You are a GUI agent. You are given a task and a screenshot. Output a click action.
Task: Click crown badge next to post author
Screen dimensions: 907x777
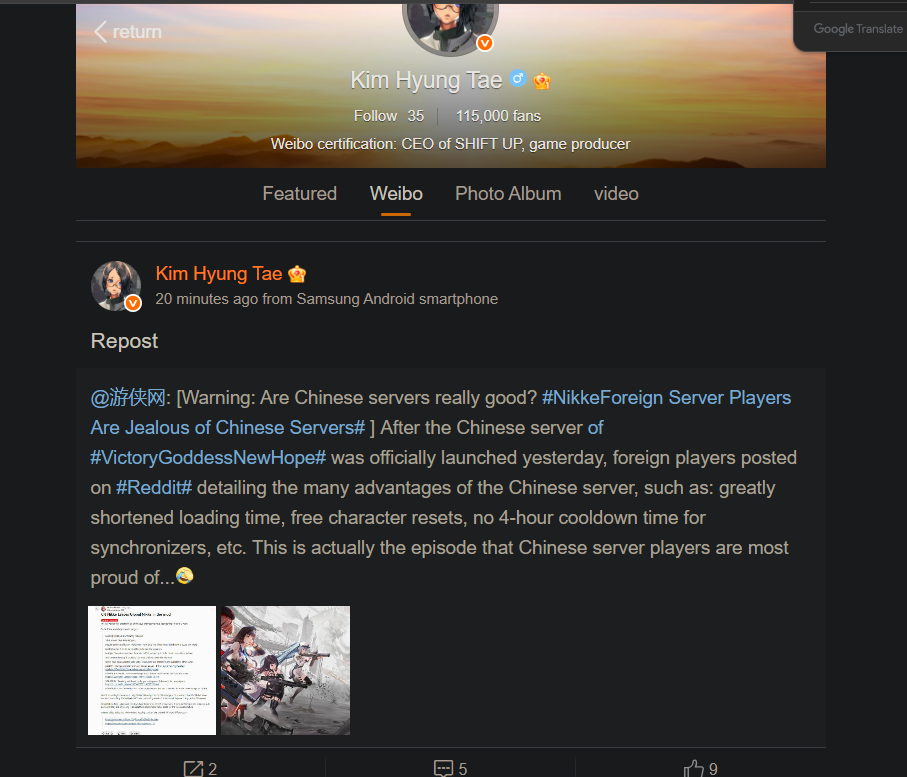pyautogui.click(x=297, y=274)
